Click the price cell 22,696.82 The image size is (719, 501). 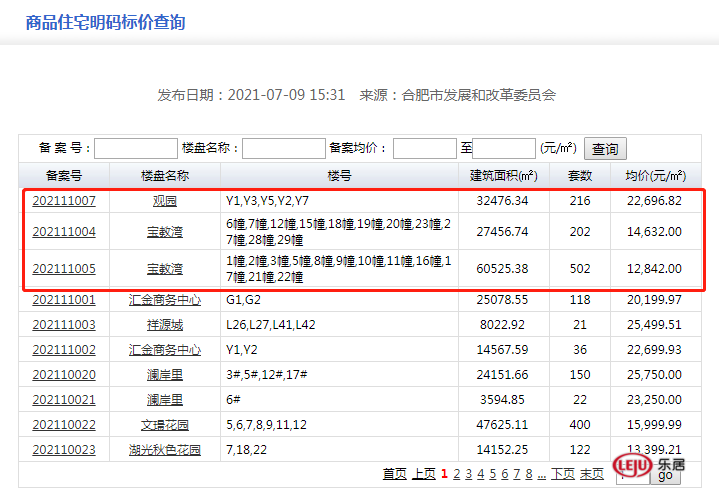pyautogui.click(x=654, y=201)
